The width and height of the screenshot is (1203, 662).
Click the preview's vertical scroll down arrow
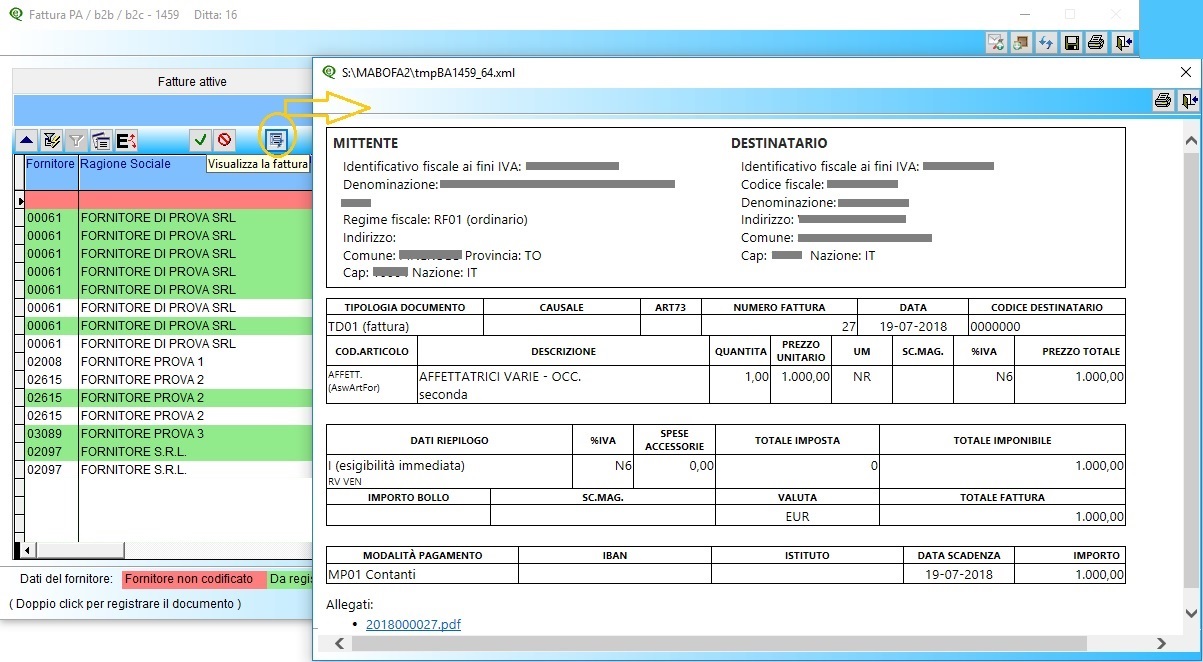point(1191,613)
